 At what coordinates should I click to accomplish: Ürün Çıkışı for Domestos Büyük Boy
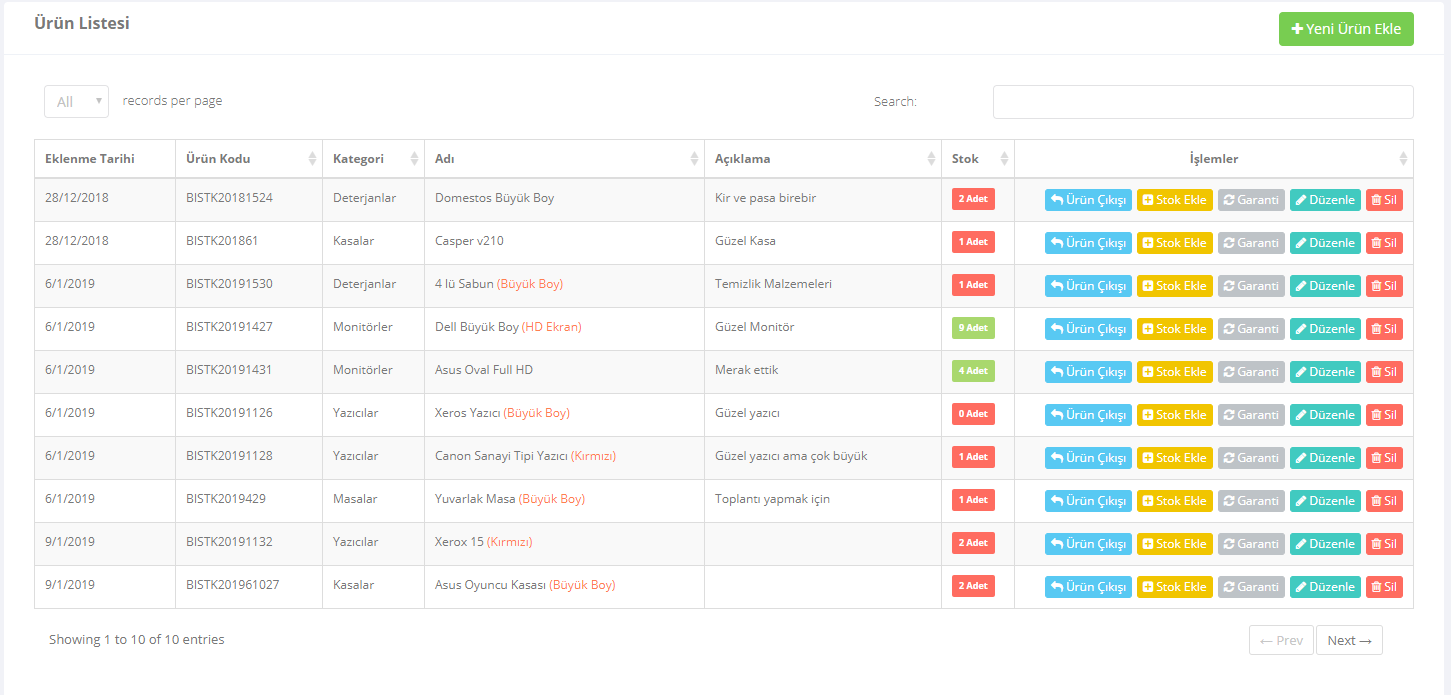pos(1088,200)
